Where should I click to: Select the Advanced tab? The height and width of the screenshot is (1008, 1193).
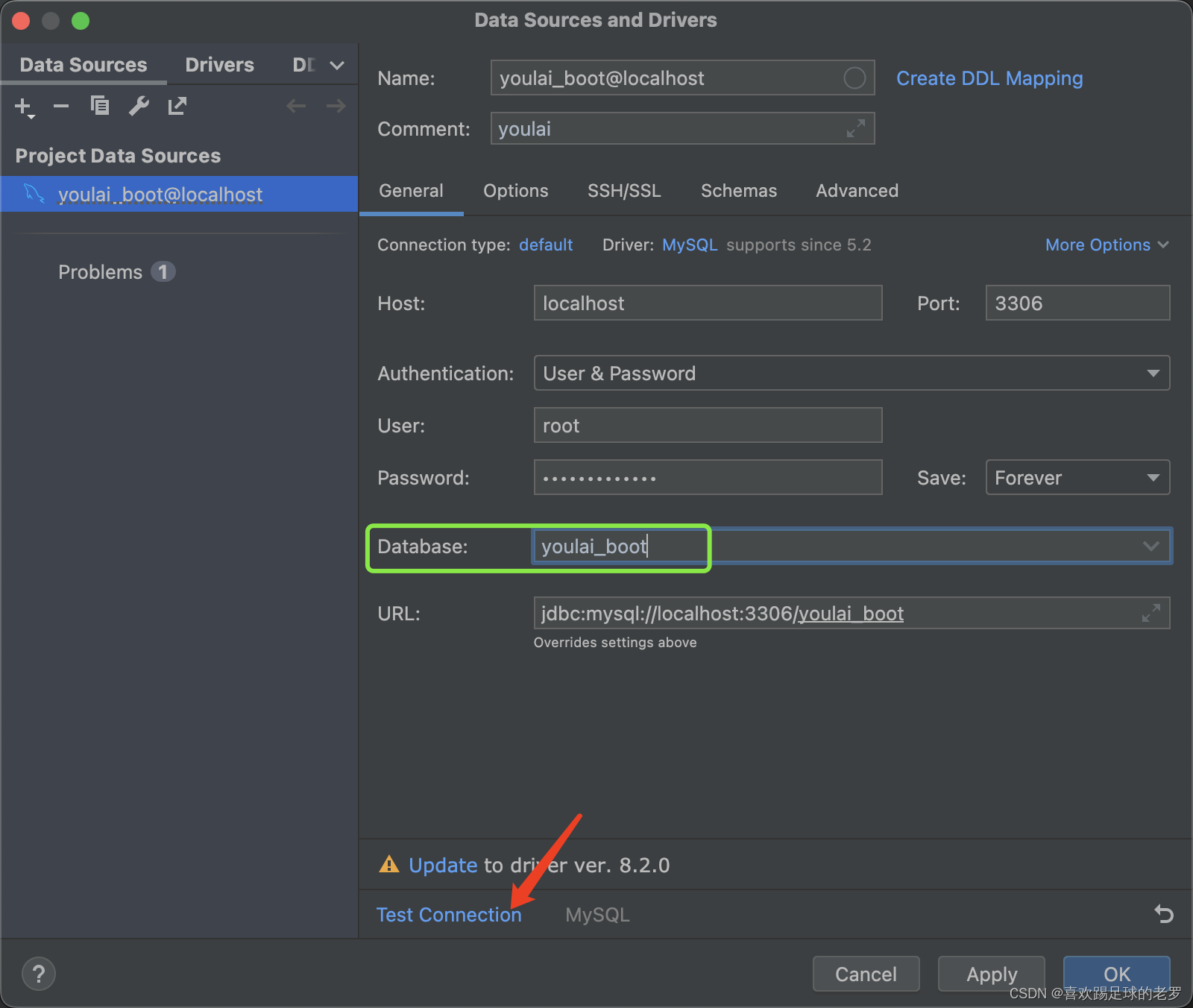857,191
